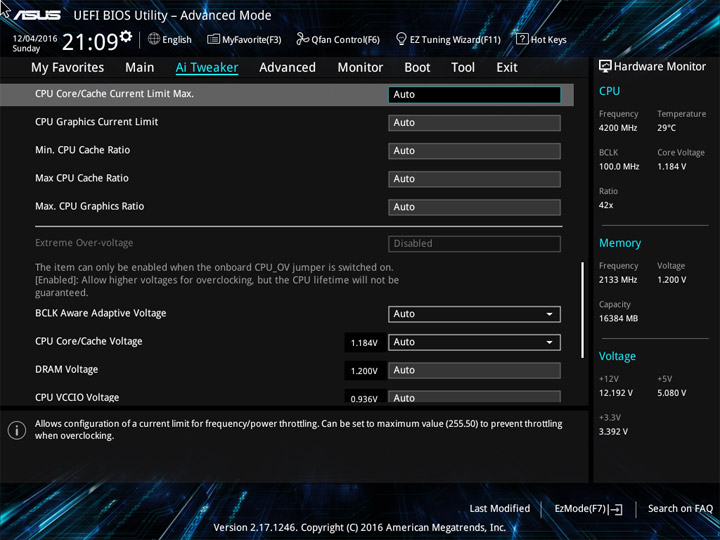Select the Ai Tweaker tab
Image resolution: width=720 pixels, height=540 pixels.
[207, 68]
